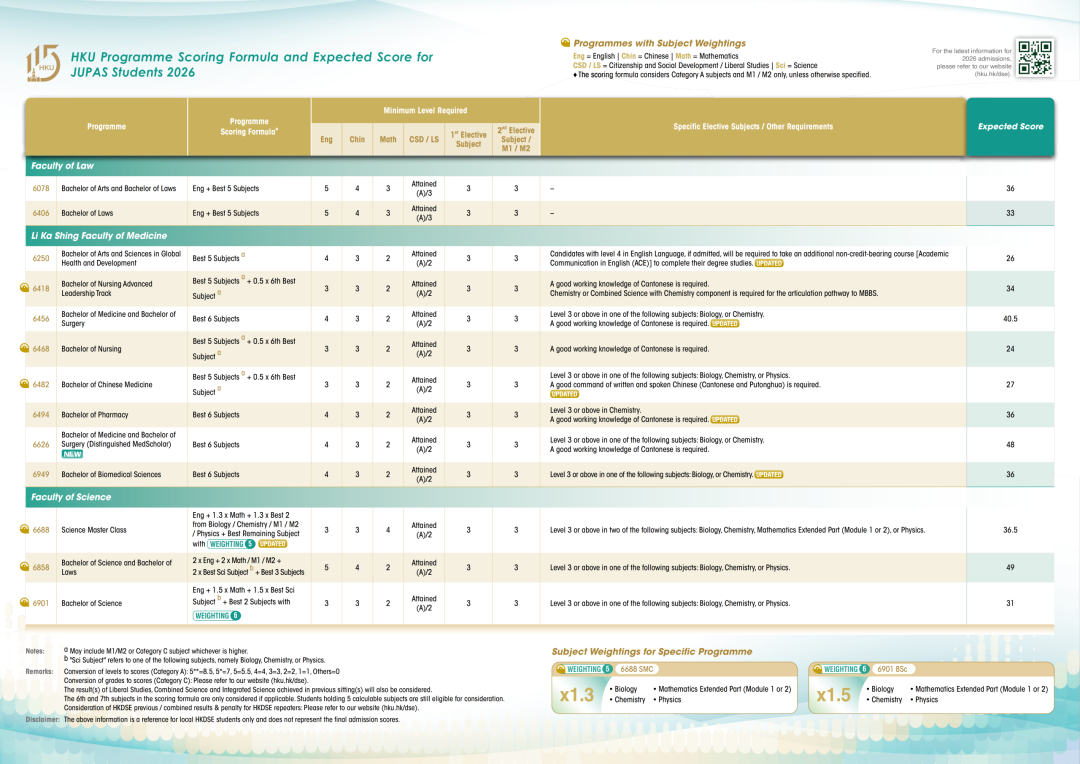Click the 1st Elective Subject column header
This screenshot has height=764, width=1080.
tap(468, 139)
